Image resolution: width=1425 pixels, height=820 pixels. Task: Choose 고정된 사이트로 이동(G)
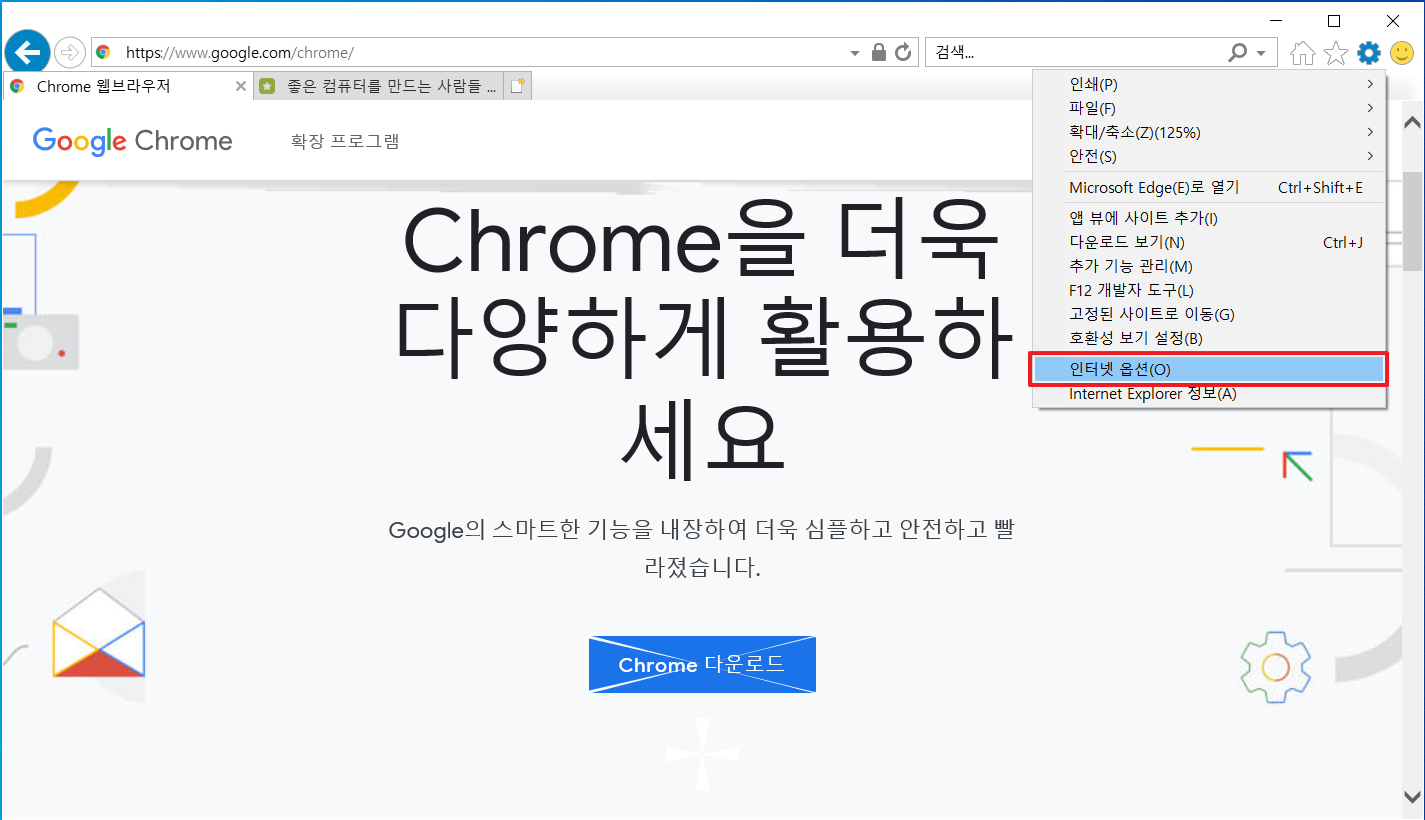1209,314
